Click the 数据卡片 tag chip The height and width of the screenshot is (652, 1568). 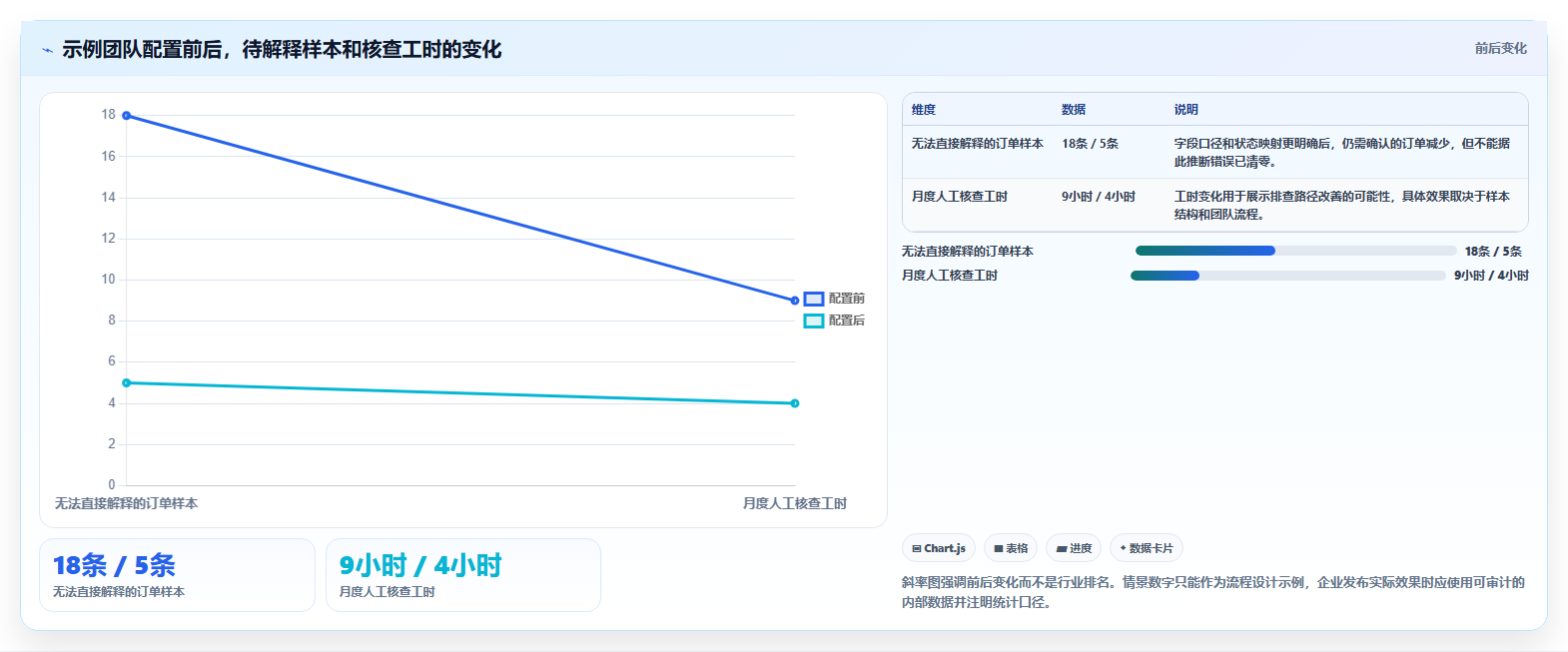1147,548
